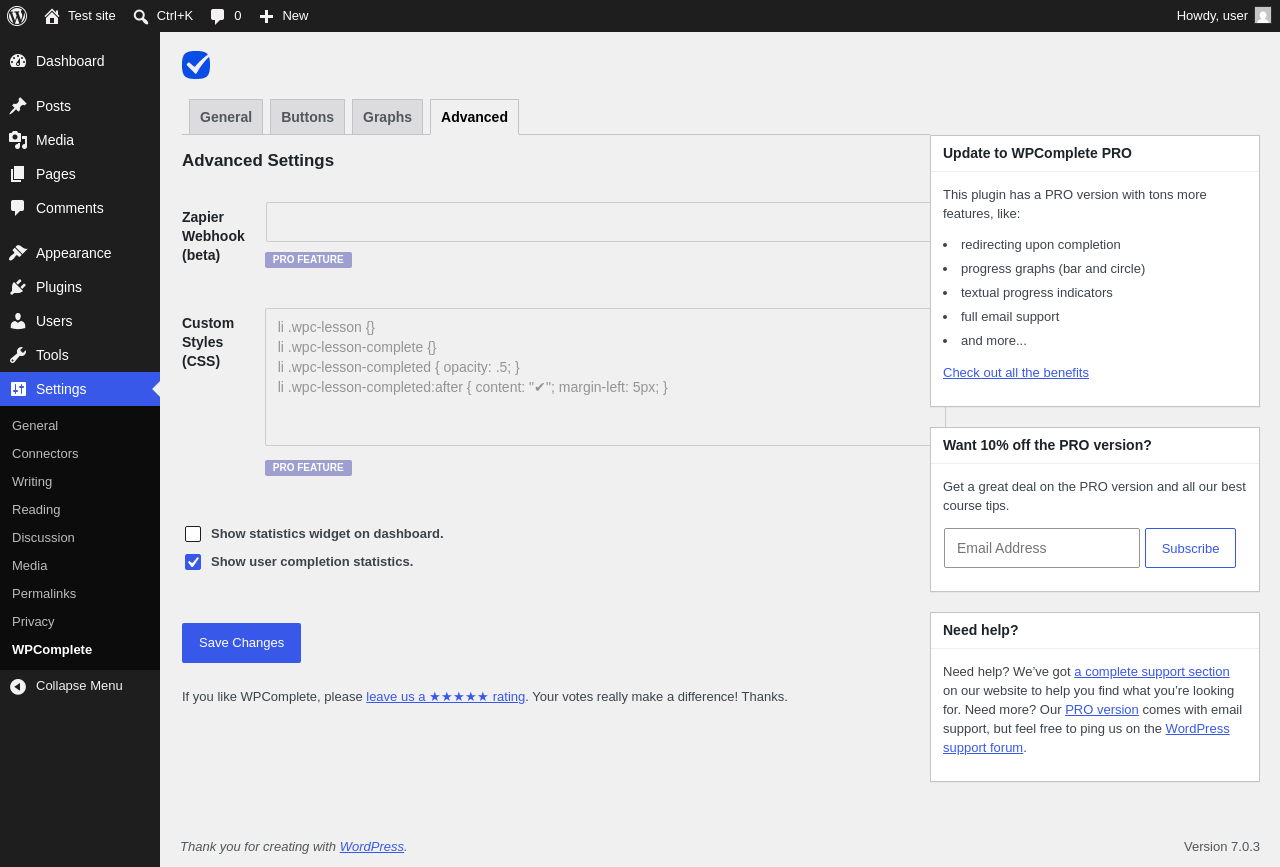Screen dimensions: 1280x867
Task: Click the Version 7.0.3 footer text
Action: click(x=1222, y=847)
